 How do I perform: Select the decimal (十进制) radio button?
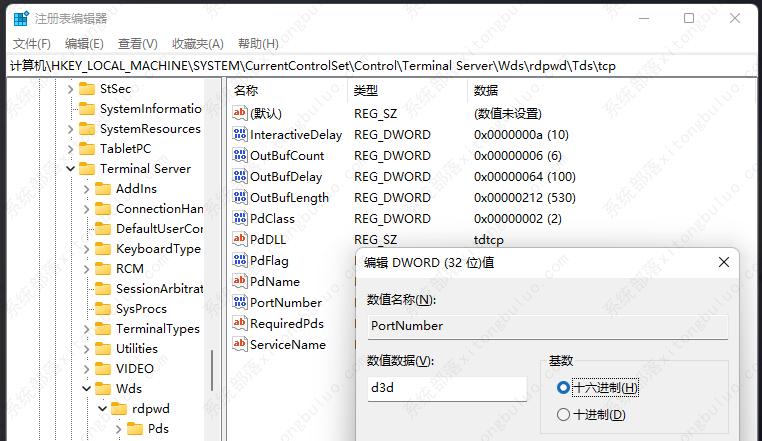564,414
